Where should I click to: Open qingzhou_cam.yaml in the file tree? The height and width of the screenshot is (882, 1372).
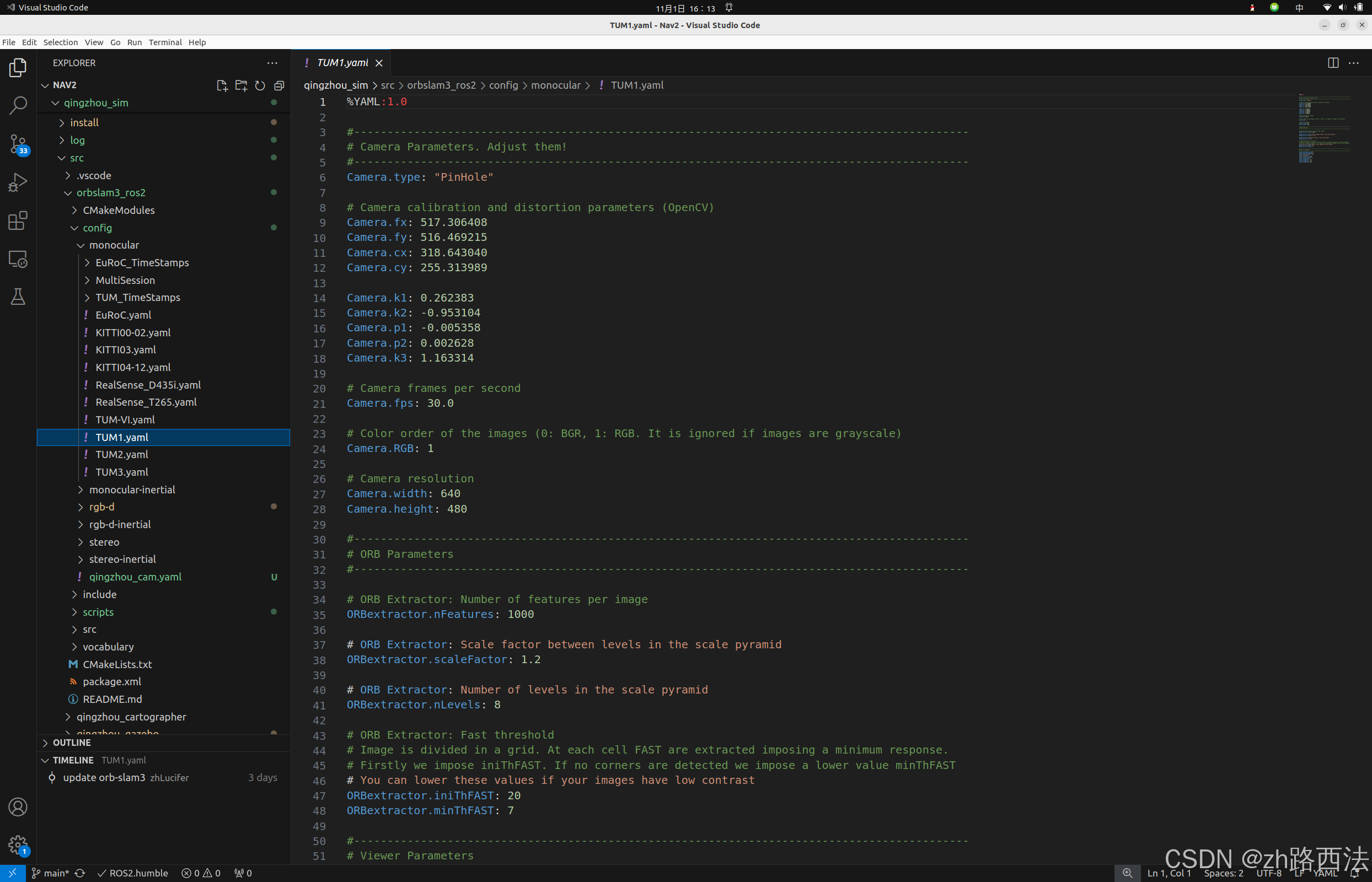coord(135,577)
